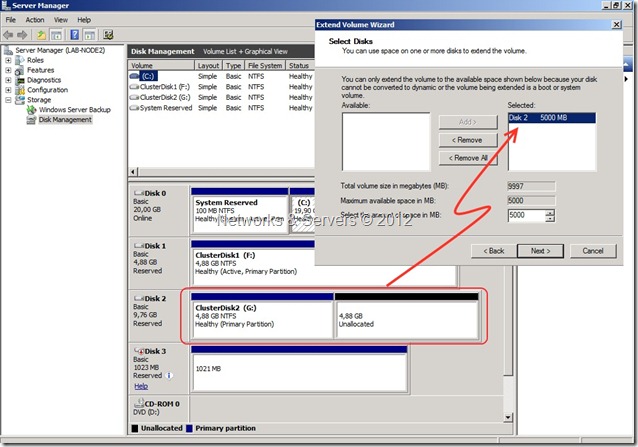Screen dimensions: 638x447
Task: Decrease the space amount with spinner down
Action: pyautogui.click(x=550, y=218)
